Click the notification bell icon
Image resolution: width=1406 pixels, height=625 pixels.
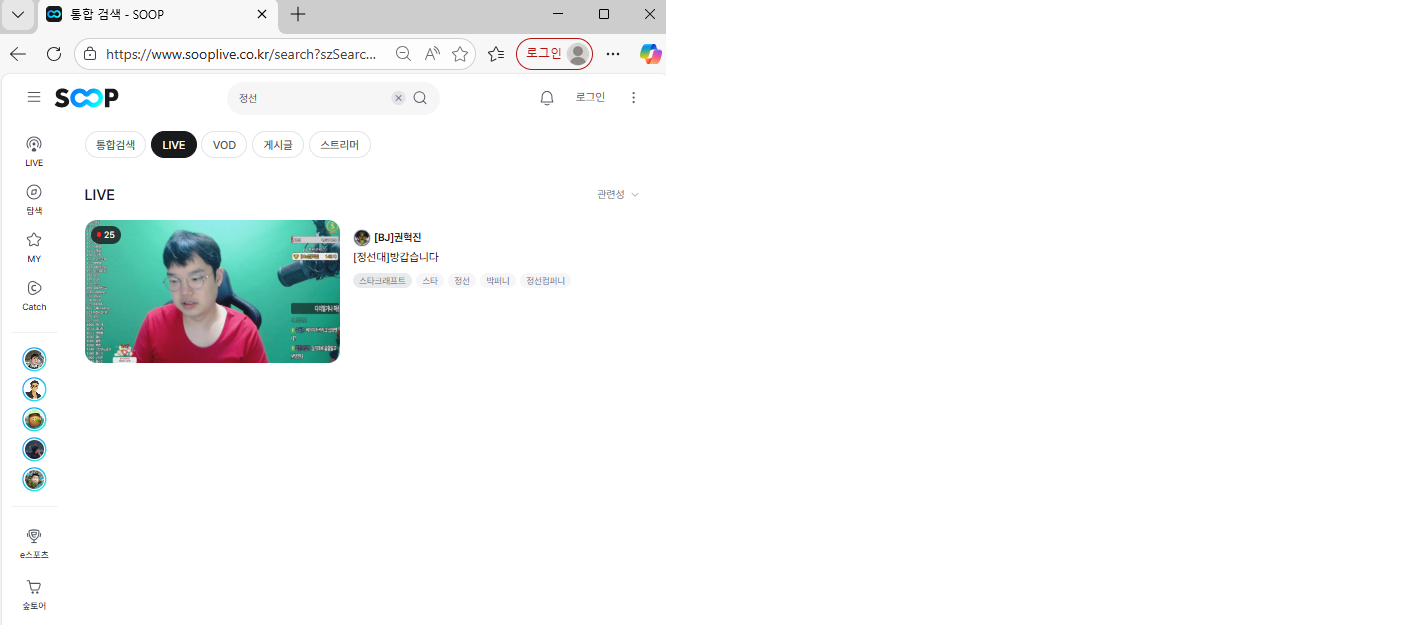[x=547, y=98]
